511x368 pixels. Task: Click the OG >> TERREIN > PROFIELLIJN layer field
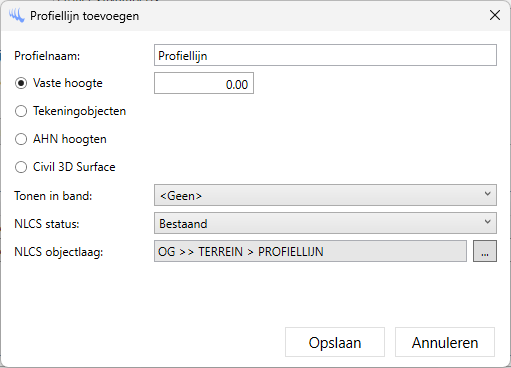click(310, 251)
